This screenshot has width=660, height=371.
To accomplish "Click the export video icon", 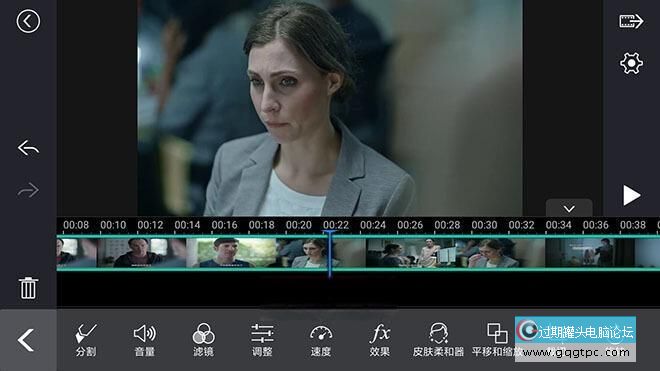I will (631, 21).
